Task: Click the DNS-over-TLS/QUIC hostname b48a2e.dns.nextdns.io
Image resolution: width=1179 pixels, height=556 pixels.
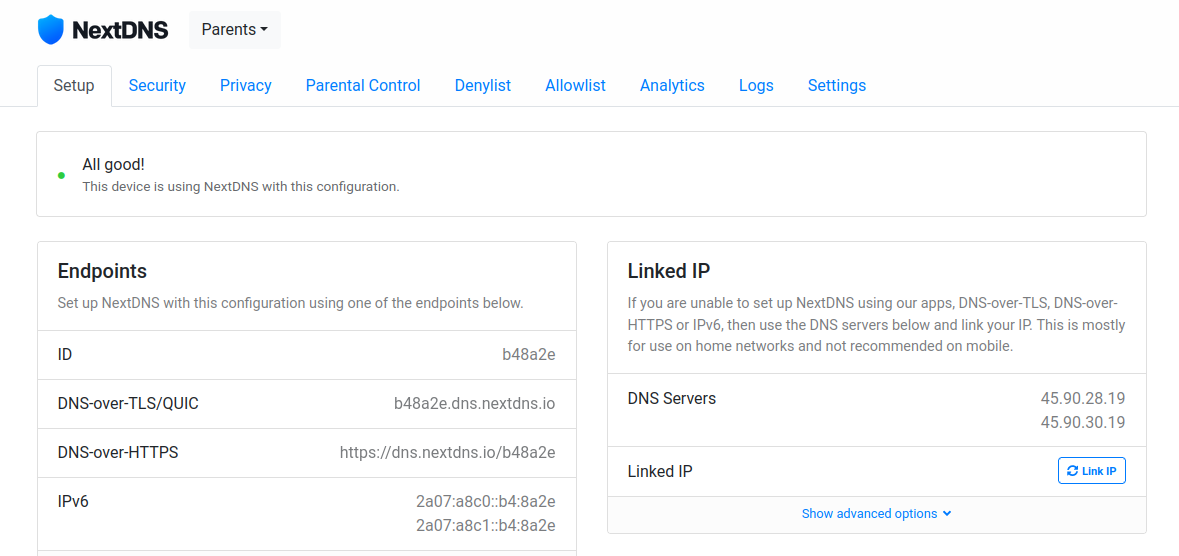Action: (x=474, y=404)
